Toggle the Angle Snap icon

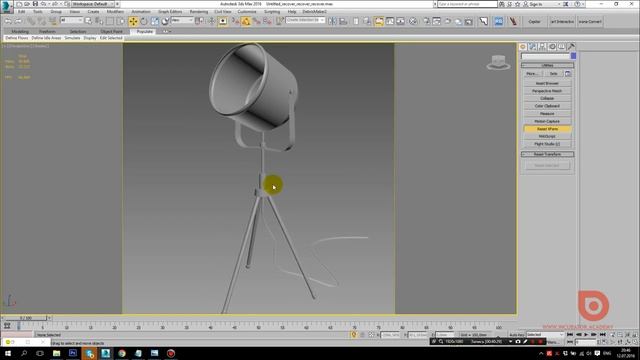pos(246,21)
